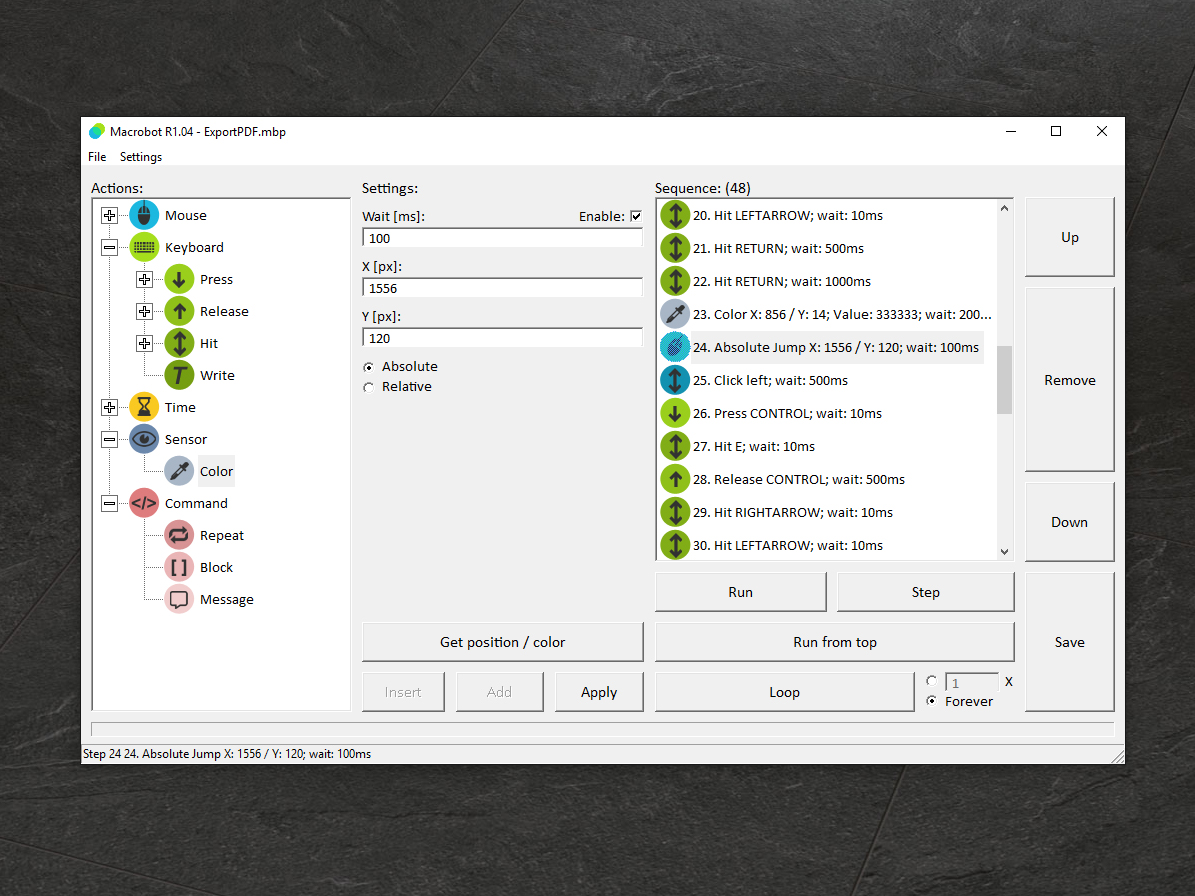The width and height of the screenshot is (1195, 896).
Task: Toggle the Enable checkbox
Action: [636, 216]
